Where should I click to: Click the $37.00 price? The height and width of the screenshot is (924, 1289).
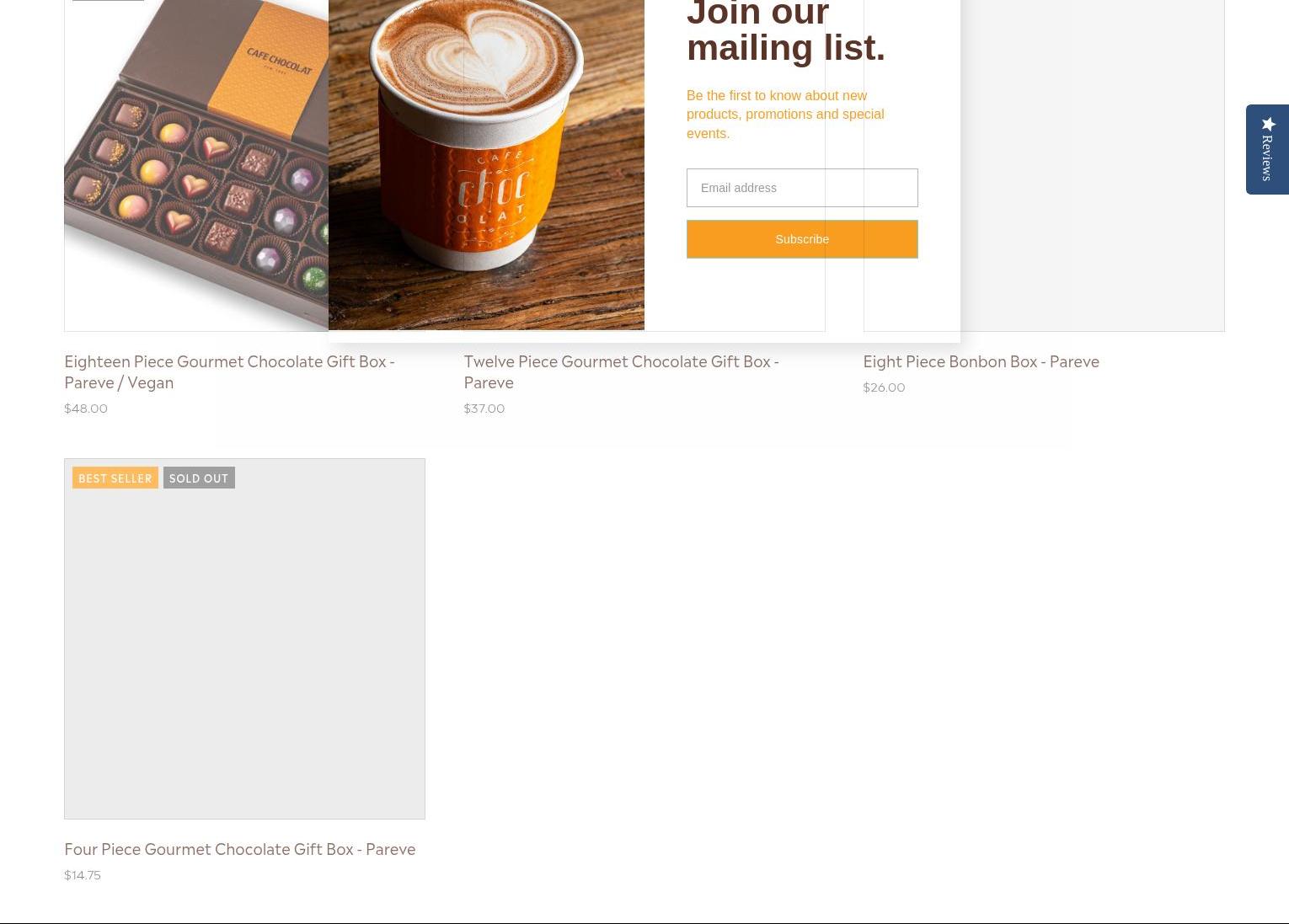pos(484,408)
